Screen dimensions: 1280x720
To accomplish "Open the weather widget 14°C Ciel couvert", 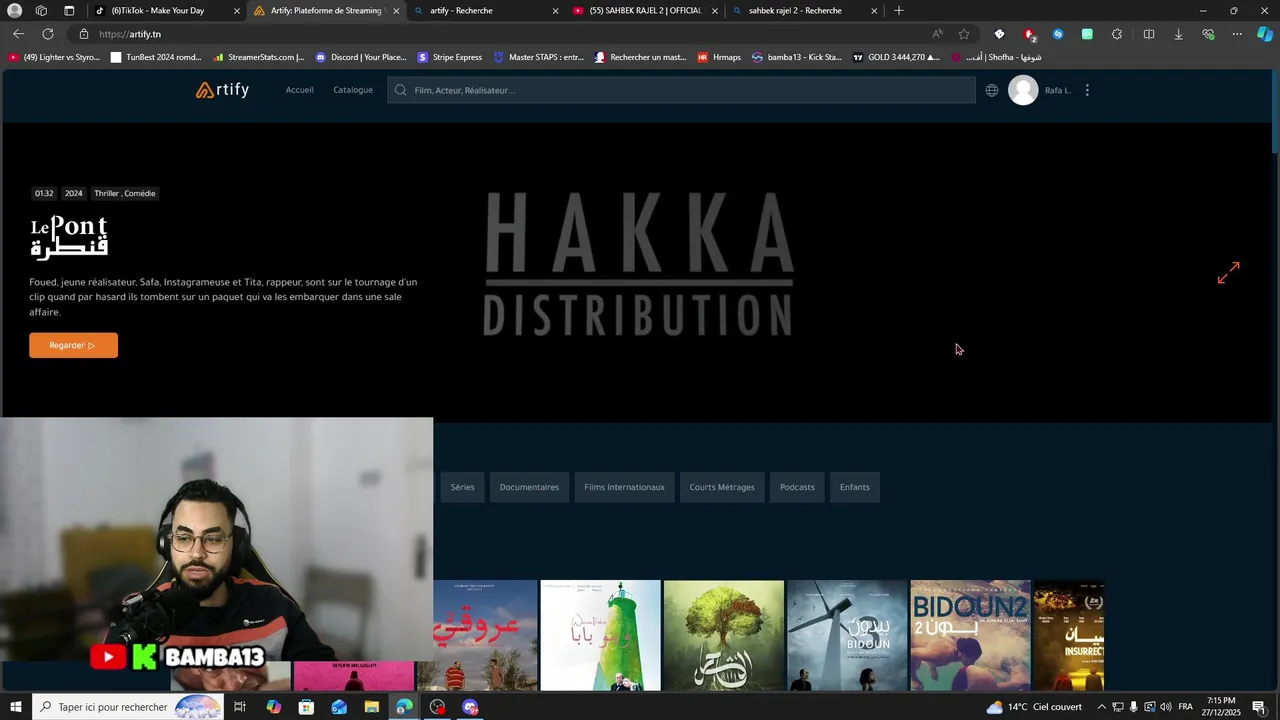I will pyautogui.click(x=1034, y=707).
